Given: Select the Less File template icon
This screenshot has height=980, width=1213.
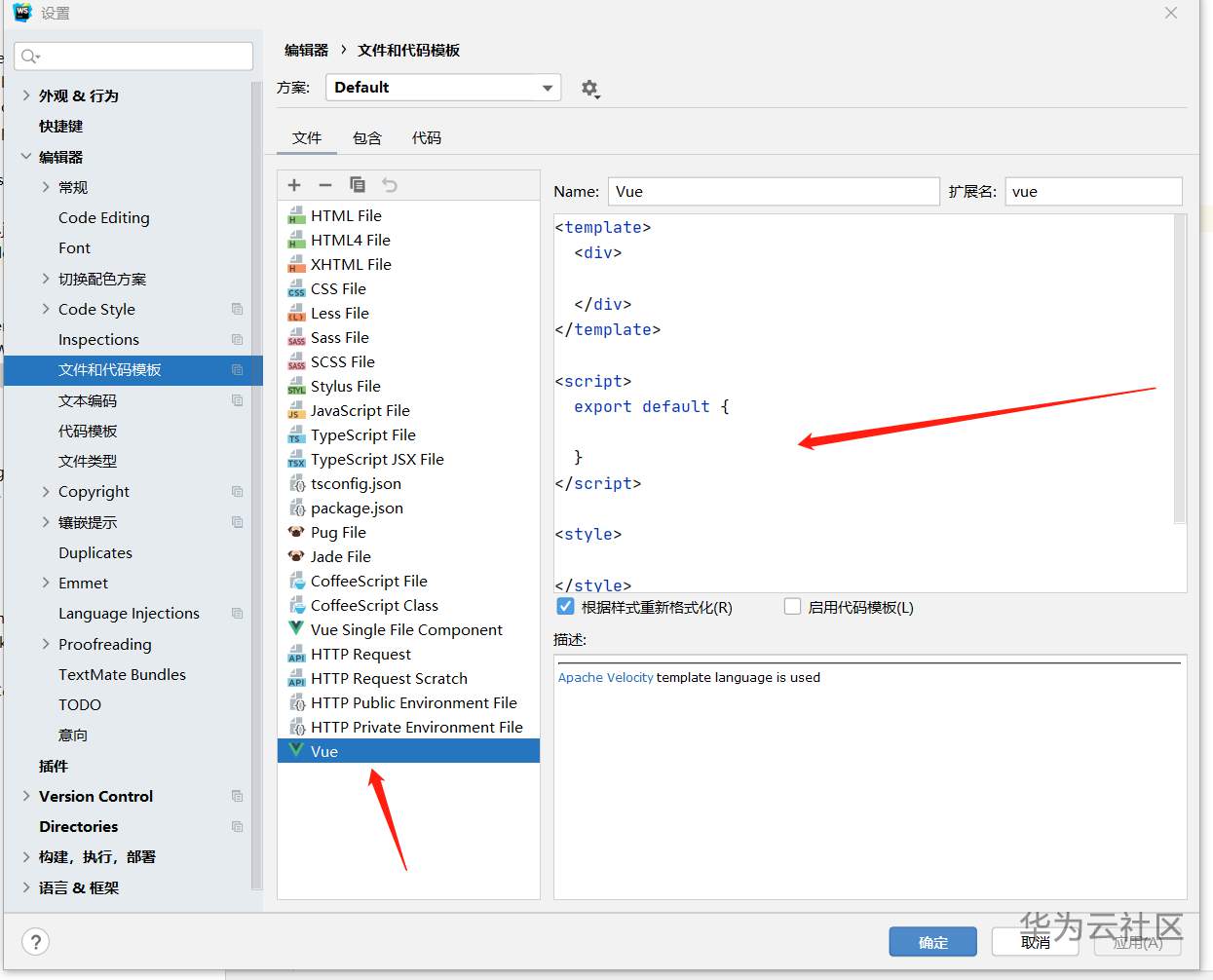Looking at the screenshot, I should coord(296,313).
